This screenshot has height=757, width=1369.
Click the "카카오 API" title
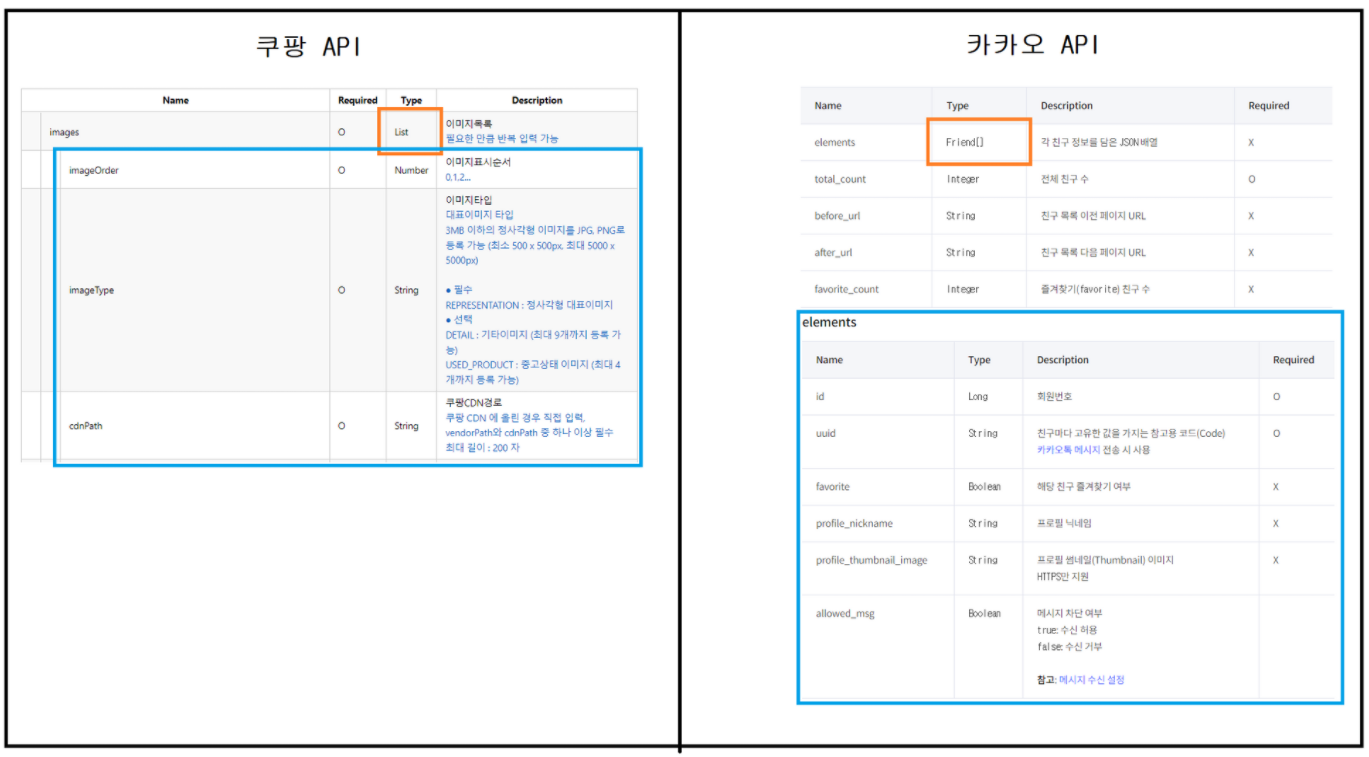(1034, 45)
